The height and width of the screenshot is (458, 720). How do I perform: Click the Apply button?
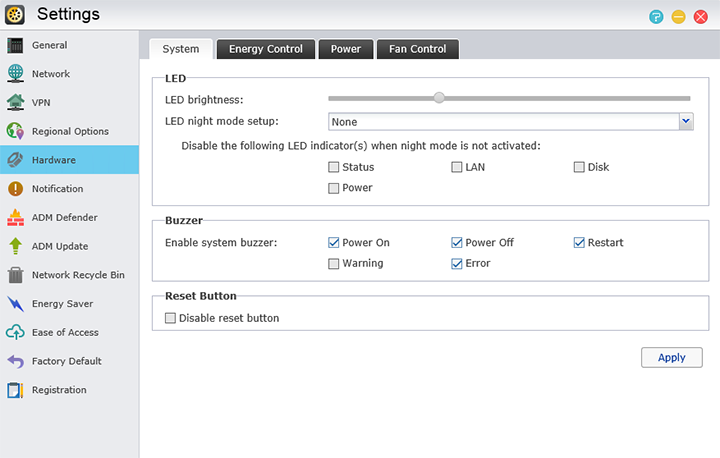tap(671, 358)
